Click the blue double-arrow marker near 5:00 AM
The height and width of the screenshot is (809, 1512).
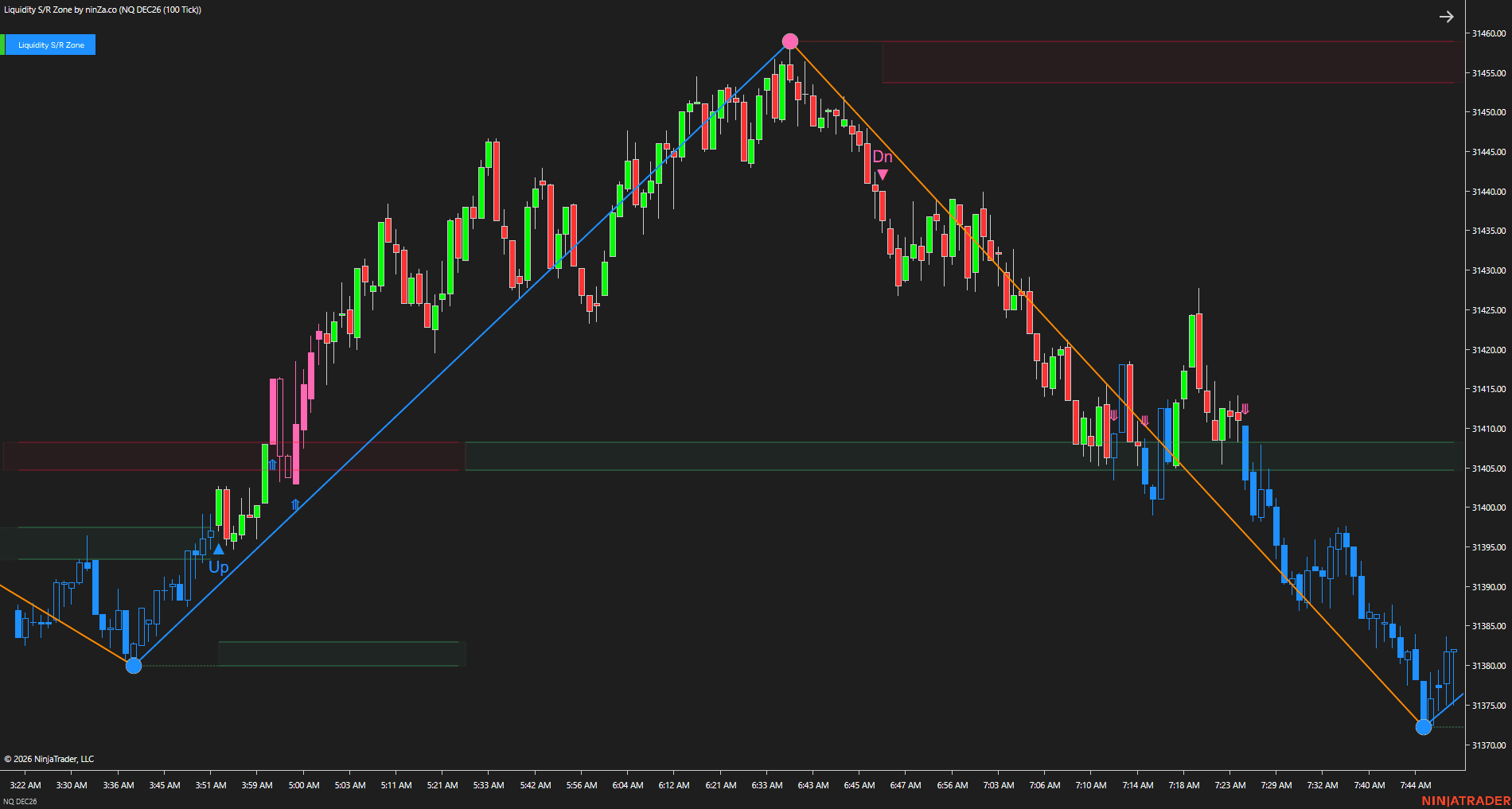pos(296,504)
